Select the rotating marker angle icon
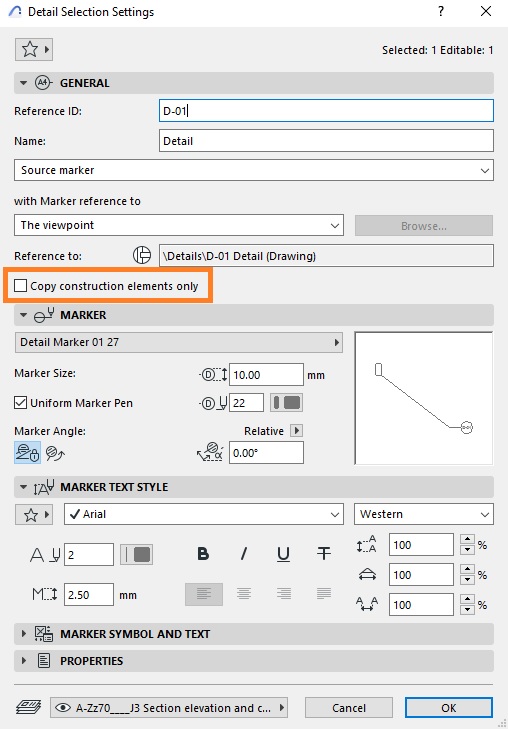The height and width of the screenshot is (729, 508). (x=55, y=452)
